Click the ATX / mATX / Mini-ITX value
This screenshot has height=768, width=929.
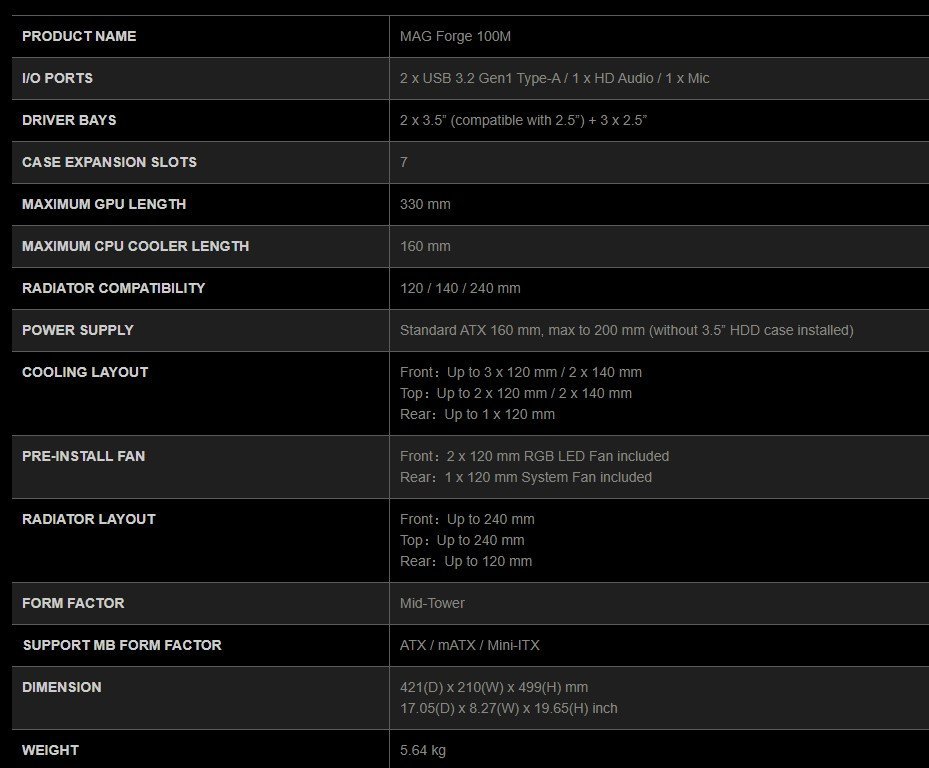pyautogui.click(x=469, y=645)
